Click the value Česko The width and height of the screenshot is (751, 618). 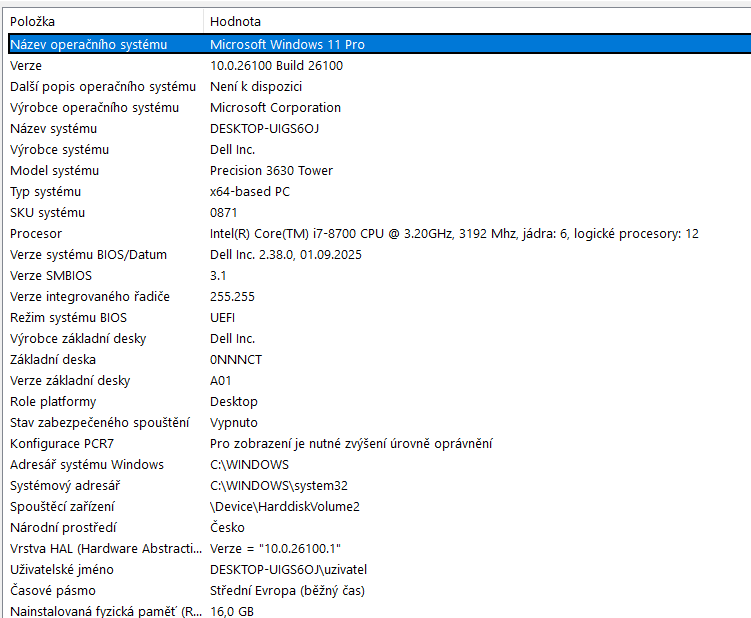(227, 528)
